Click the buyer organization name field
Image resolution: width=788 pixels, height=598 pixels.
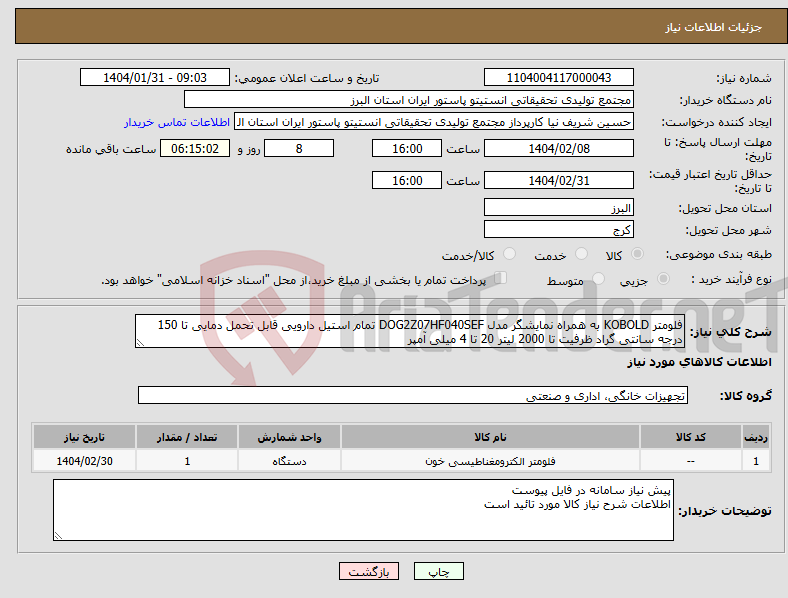click(409, 99)
